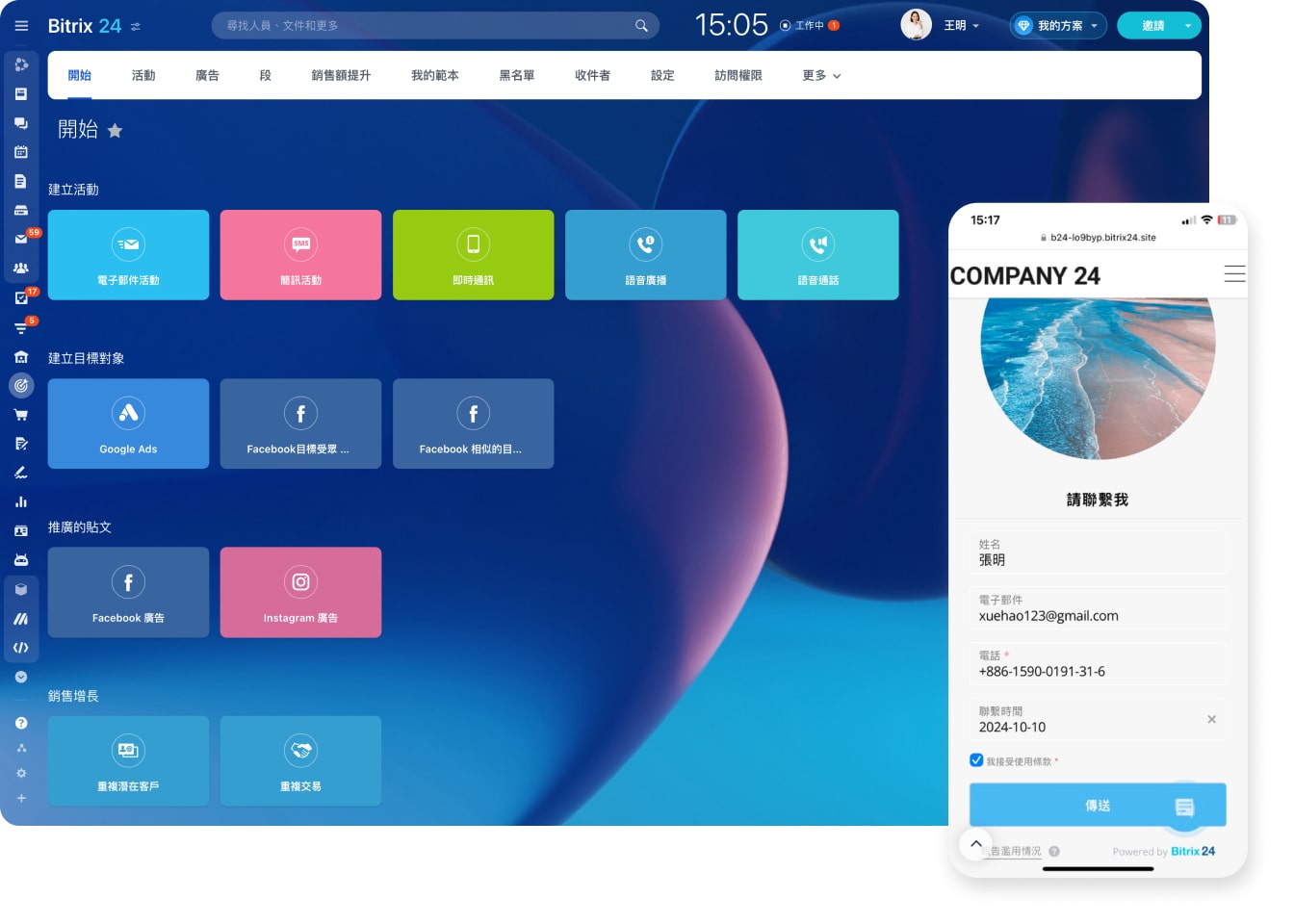Image resolution: width=1294 pixels, height=924 pixels.
Task: Open the analytics chart icon in sidebar
Action: click(21, 501)
